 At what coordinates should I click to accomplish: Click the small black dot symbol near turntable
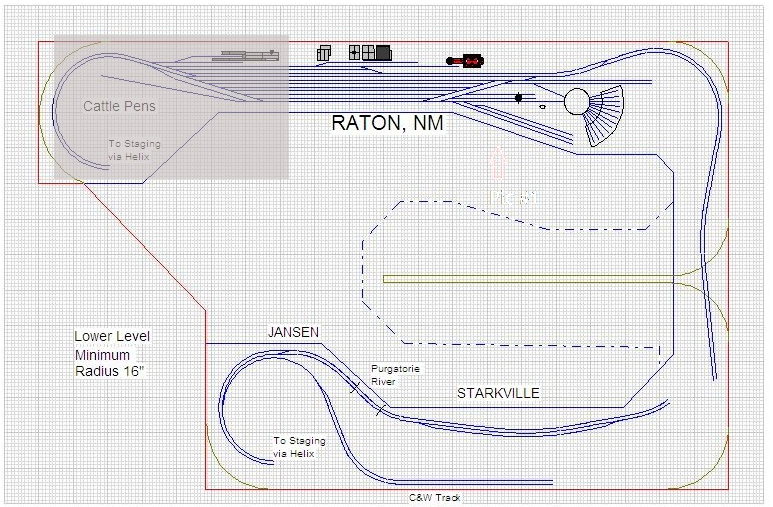[x=518, y=97]
